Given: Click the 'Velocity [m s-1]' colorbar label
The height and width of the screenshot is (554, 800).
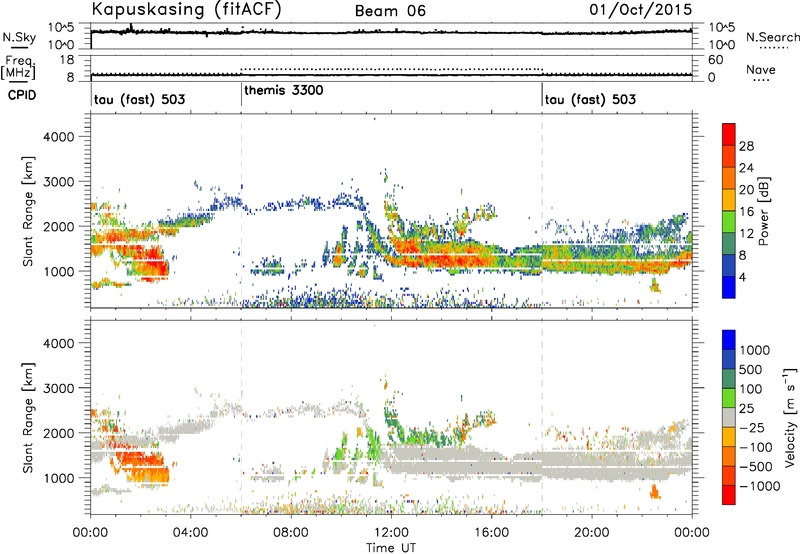Looking at the screenshot, I should click(x=790, y=417).
